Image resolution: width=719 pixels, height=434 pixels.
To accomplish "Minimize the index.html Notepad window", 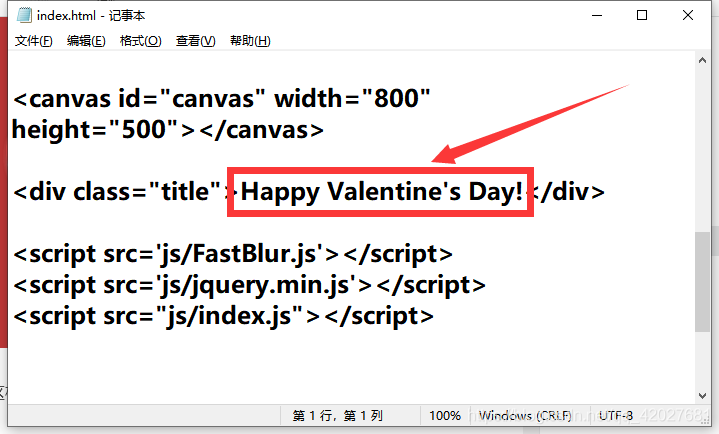I will pos(597,16).
